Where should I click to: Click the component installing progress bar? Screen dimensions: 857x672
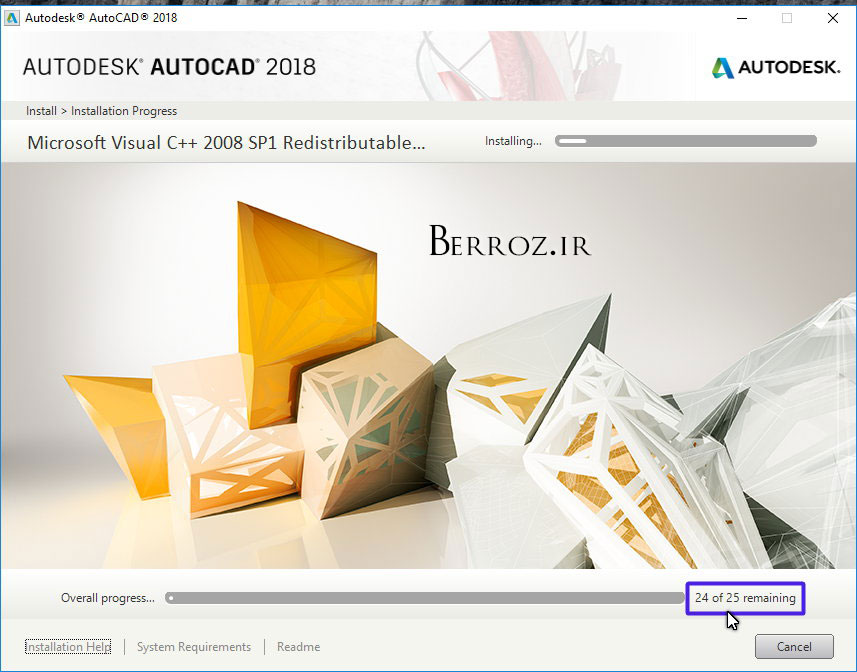(686, 141)
